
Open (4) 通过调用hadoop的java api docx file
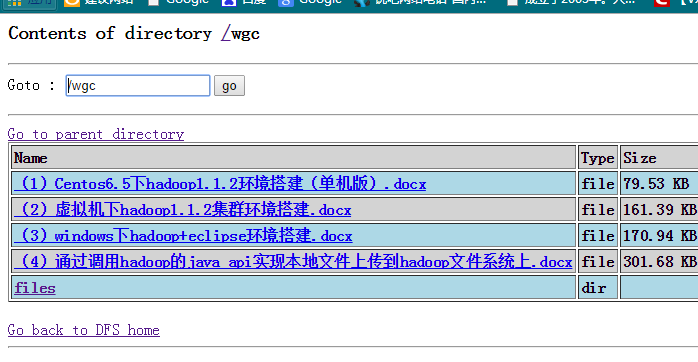tap(293, 261)
